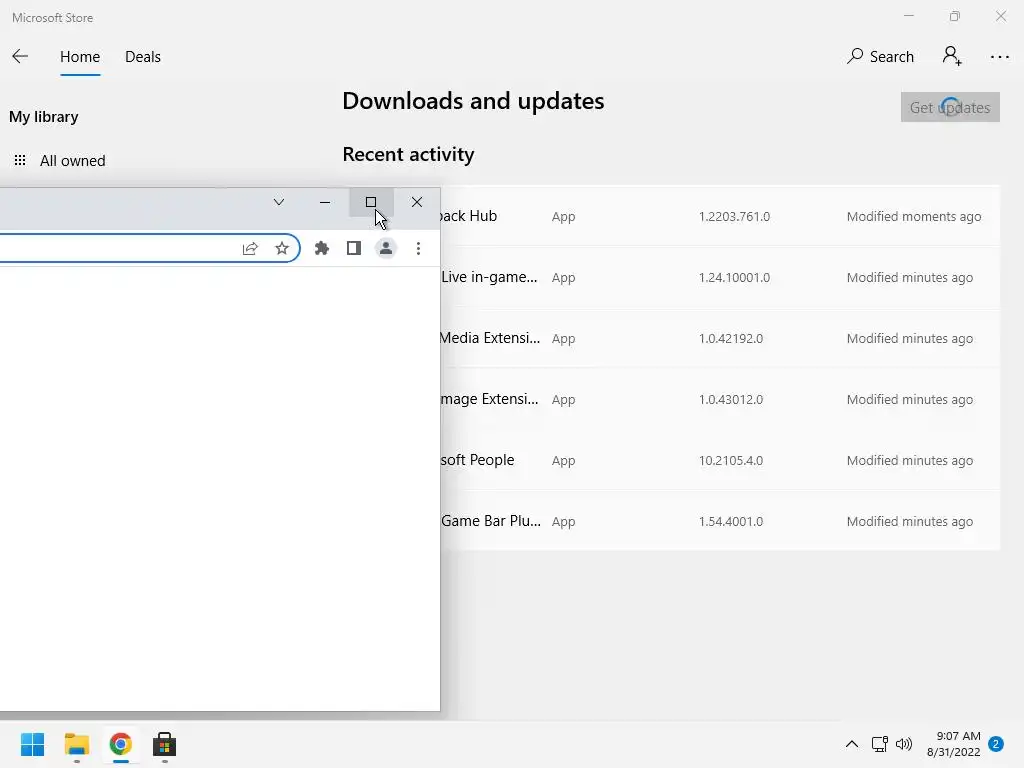The width and height of the screenshot is (1024, 768).
Task: Click the Get updates button
Action: (950, 107)
